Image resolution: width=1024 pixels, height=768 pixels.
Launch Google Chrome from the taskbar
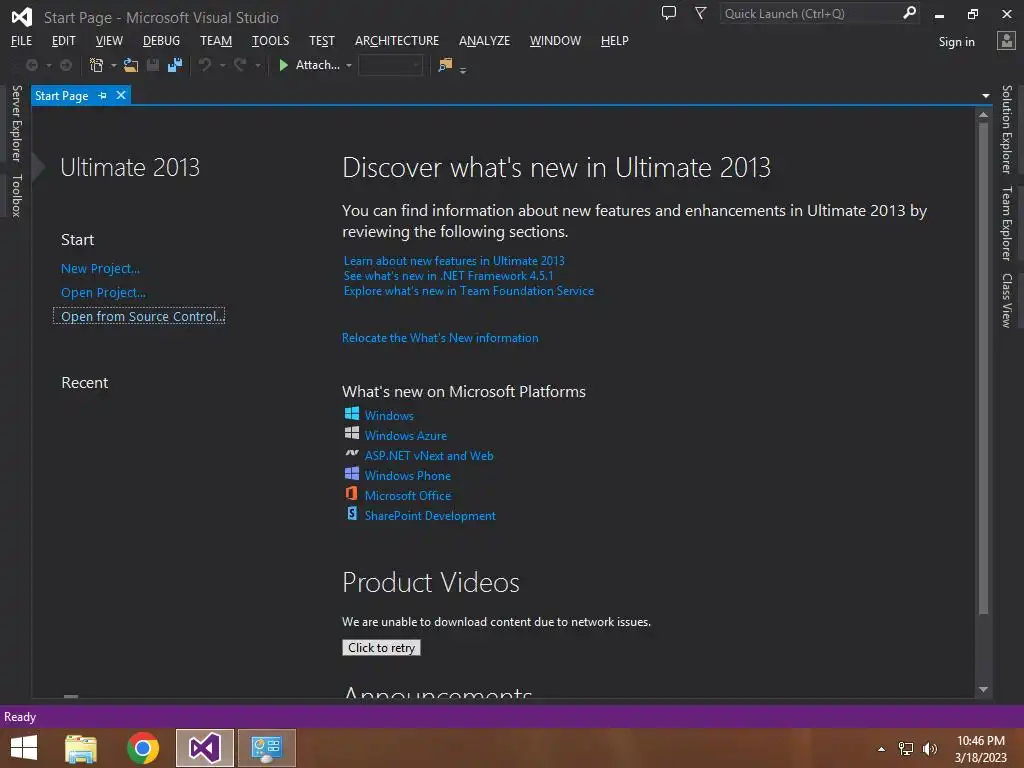tap(142, 748)
